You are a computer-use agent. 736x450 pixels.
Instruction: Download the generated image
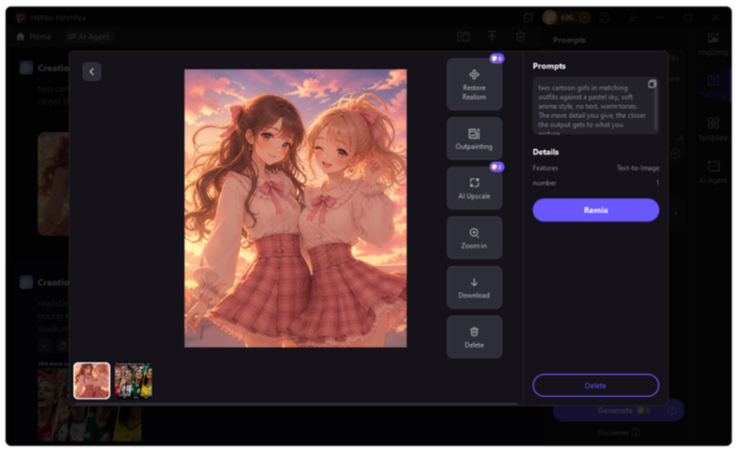point(474,288)
